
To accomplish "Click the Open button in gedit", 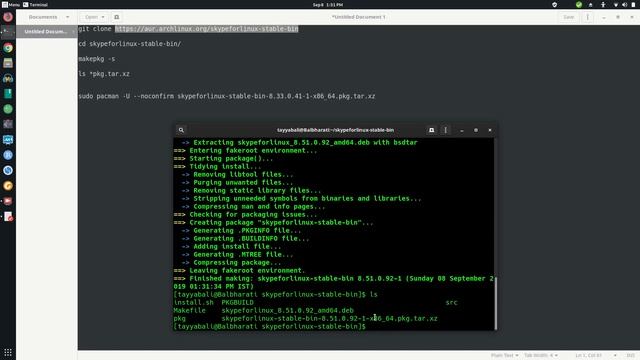I will pyautogui.click(x=94, y=17).
